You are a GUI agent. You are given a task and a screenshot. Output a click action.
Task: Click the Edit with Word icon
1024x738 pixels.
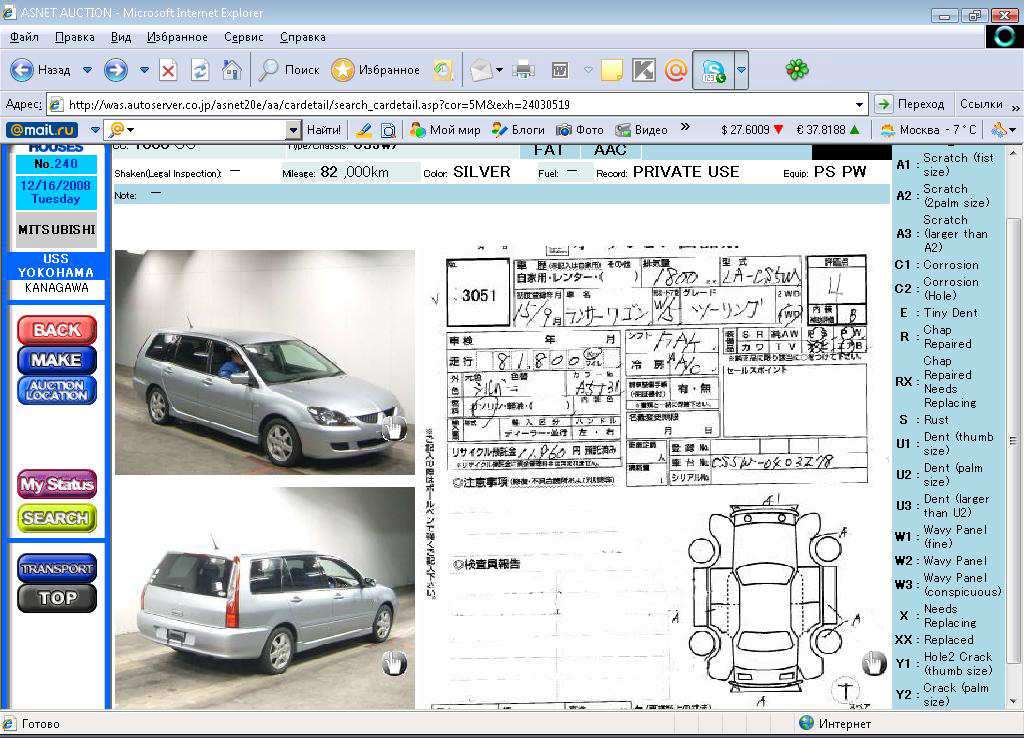coord(560,70)
